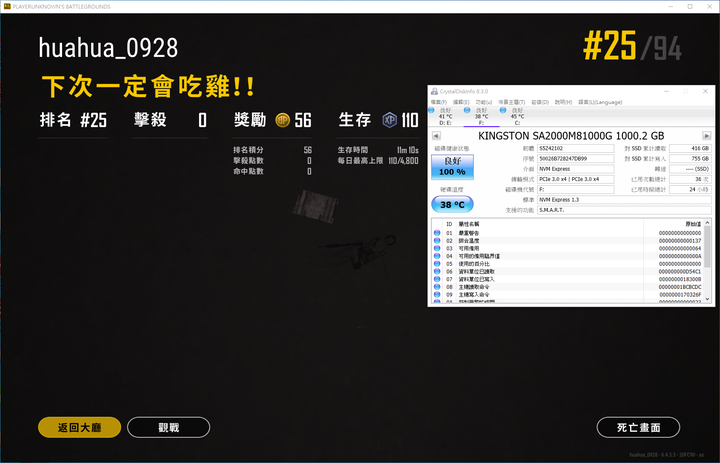
Task: Click raw value 00000000054C1 in row 06
Action: click(680, 271)
